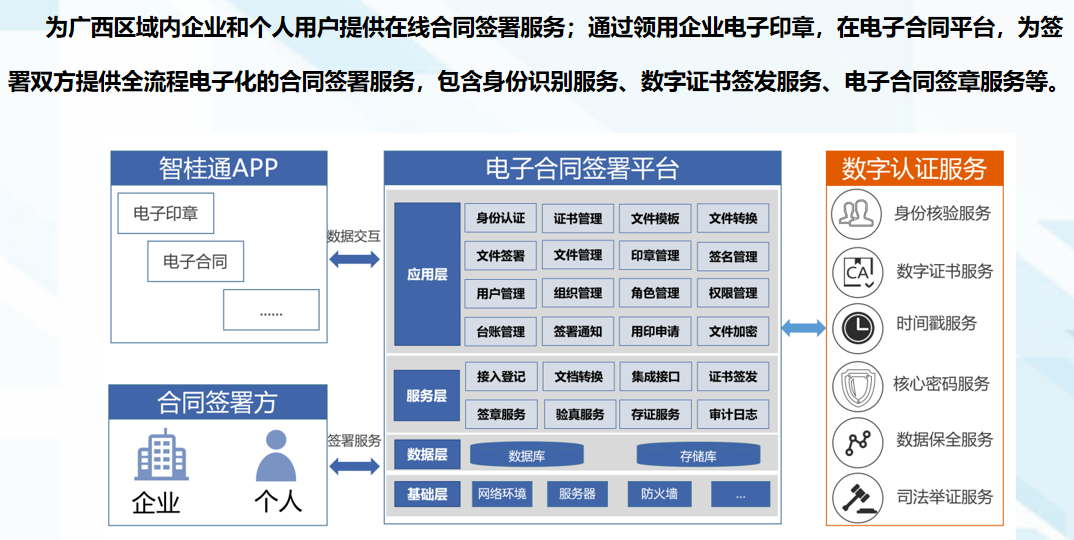Click the 证书签发 service box
Image resolution: width=1074 pixels, height=540 pixels.
(733, 377)
